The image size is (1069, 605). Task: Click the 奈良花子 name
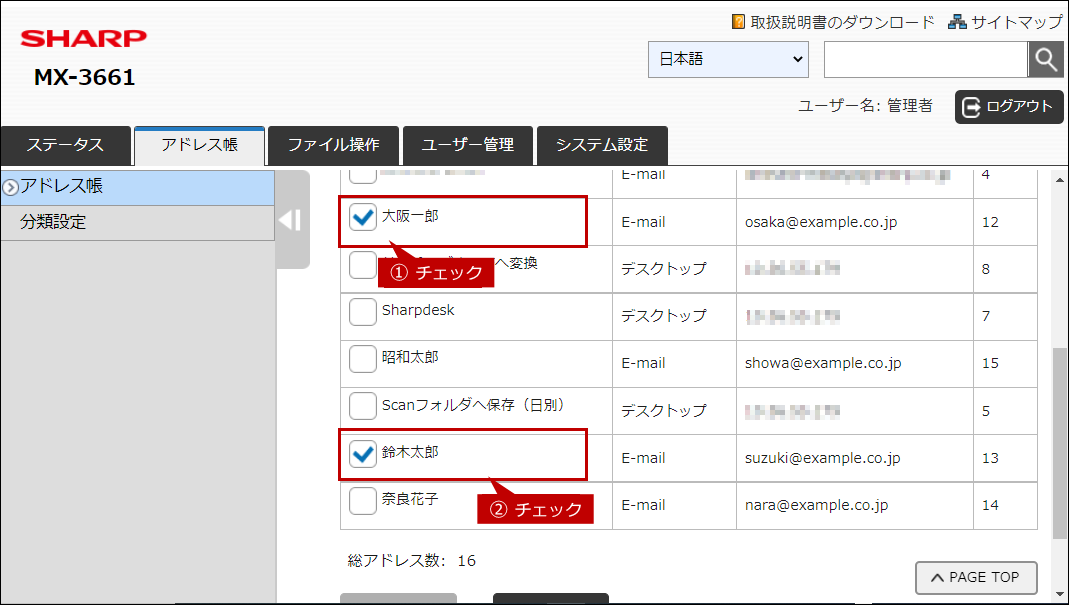410,499
